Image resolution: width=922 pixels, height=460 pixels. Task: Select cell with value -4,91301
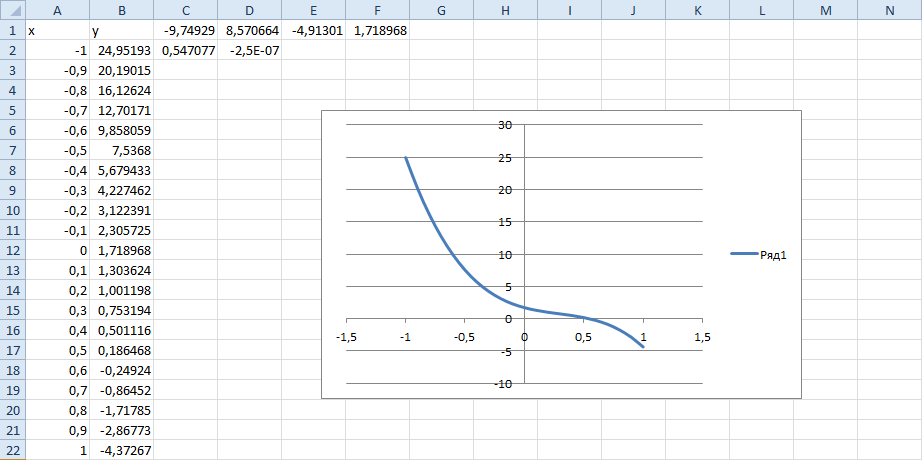pyautogui.click(x=313, y=31)
